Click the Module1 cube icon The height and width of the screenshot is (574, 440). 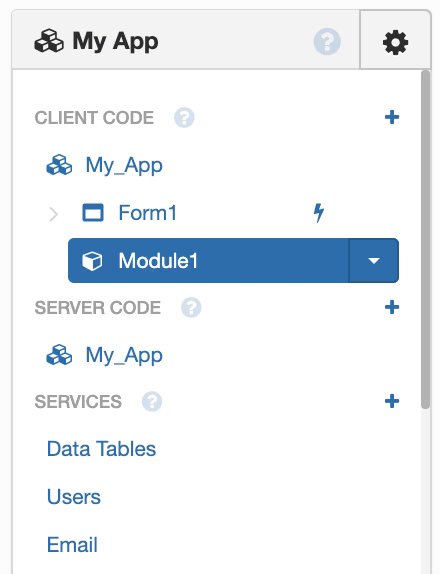[92, 261]
